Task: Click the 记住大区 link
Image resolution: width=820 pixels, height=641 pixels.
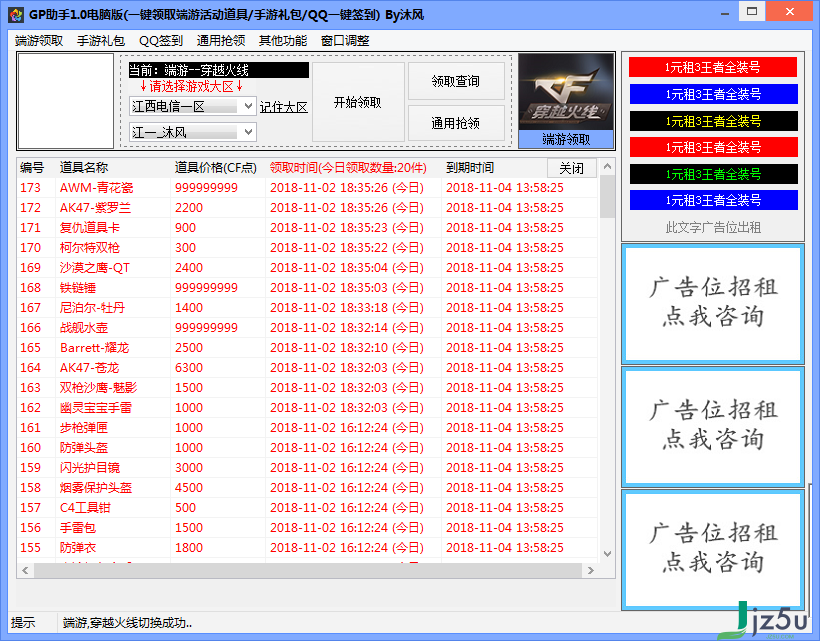Action: [x=283, y=107]
